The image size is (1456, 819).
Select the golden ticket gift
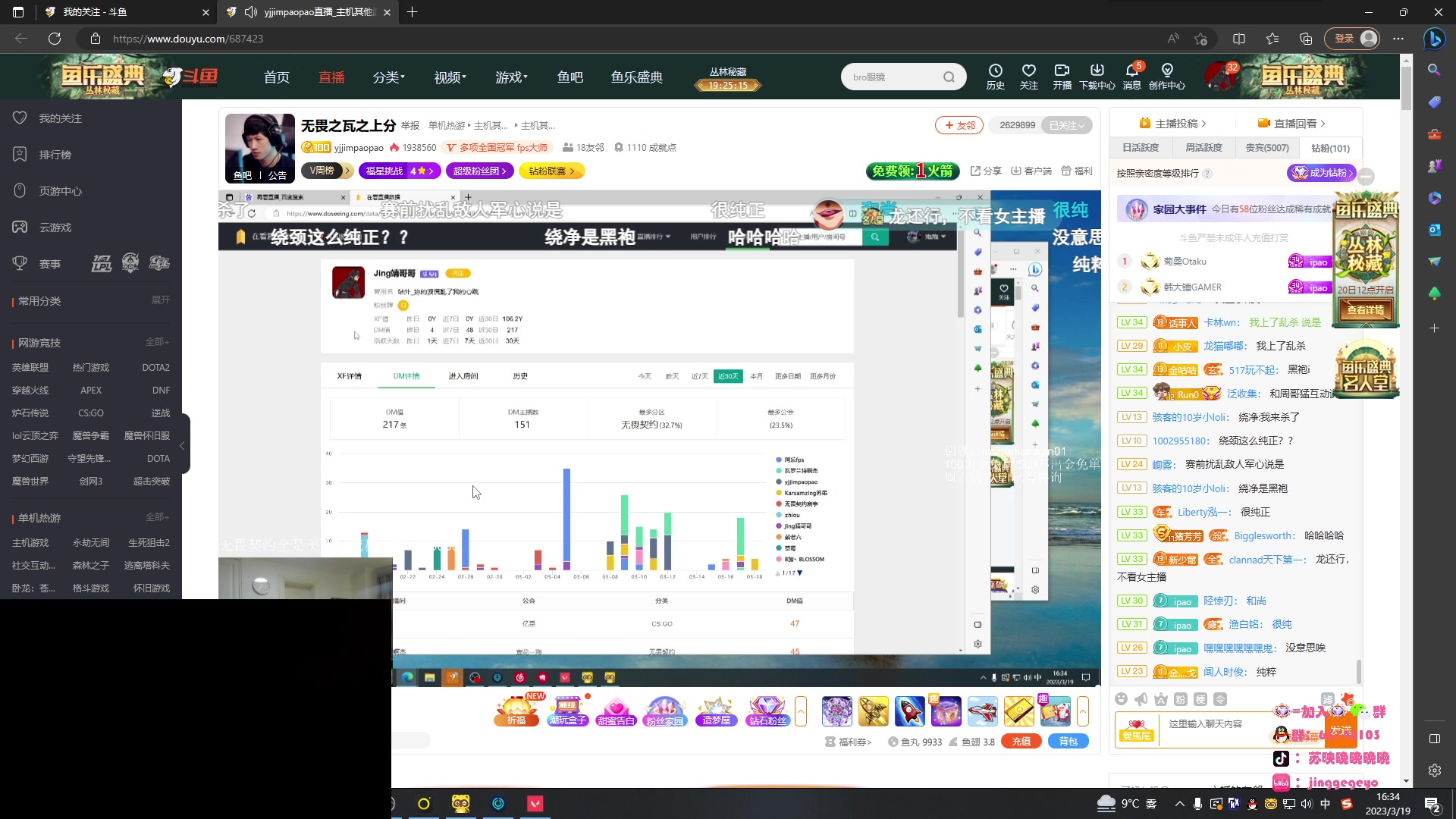tap(1018, 711)
